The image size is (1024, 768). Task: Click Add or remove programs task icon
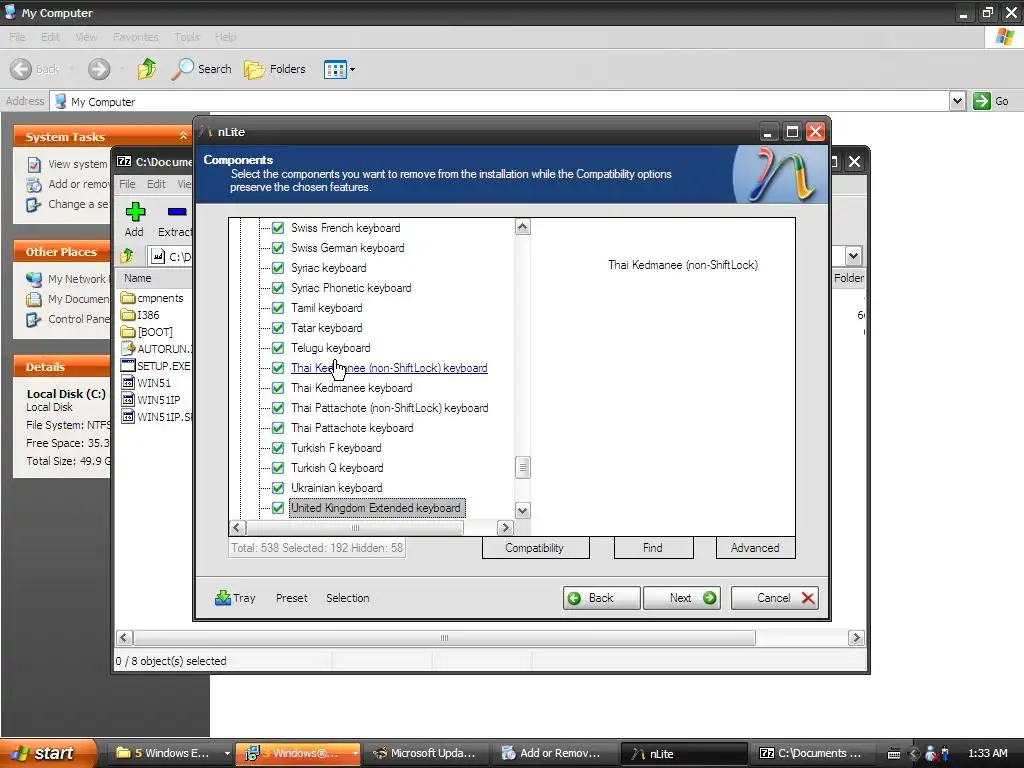coord(34,185)
